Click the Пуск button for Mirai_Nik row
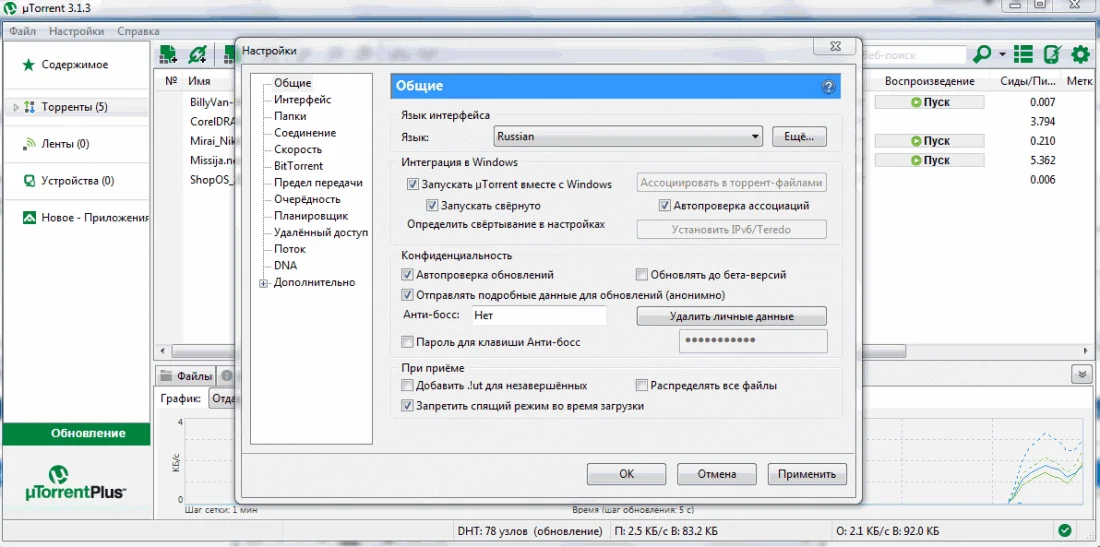The width and height of the screenshot is (1100, 547). [930, 141]
